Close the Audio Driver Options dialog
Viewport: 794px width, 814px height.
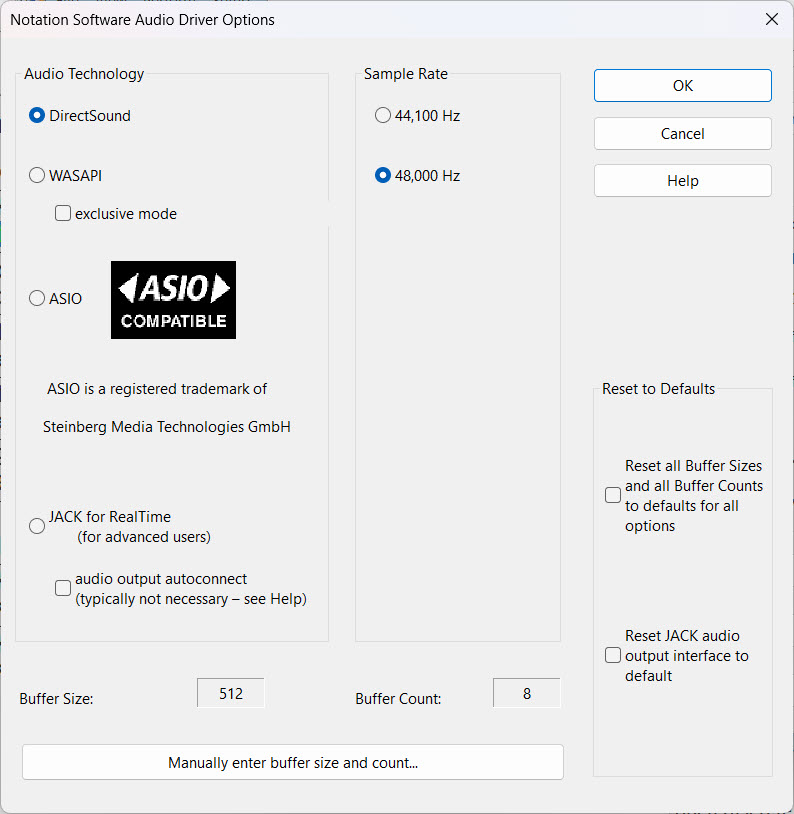pos(771,19)
